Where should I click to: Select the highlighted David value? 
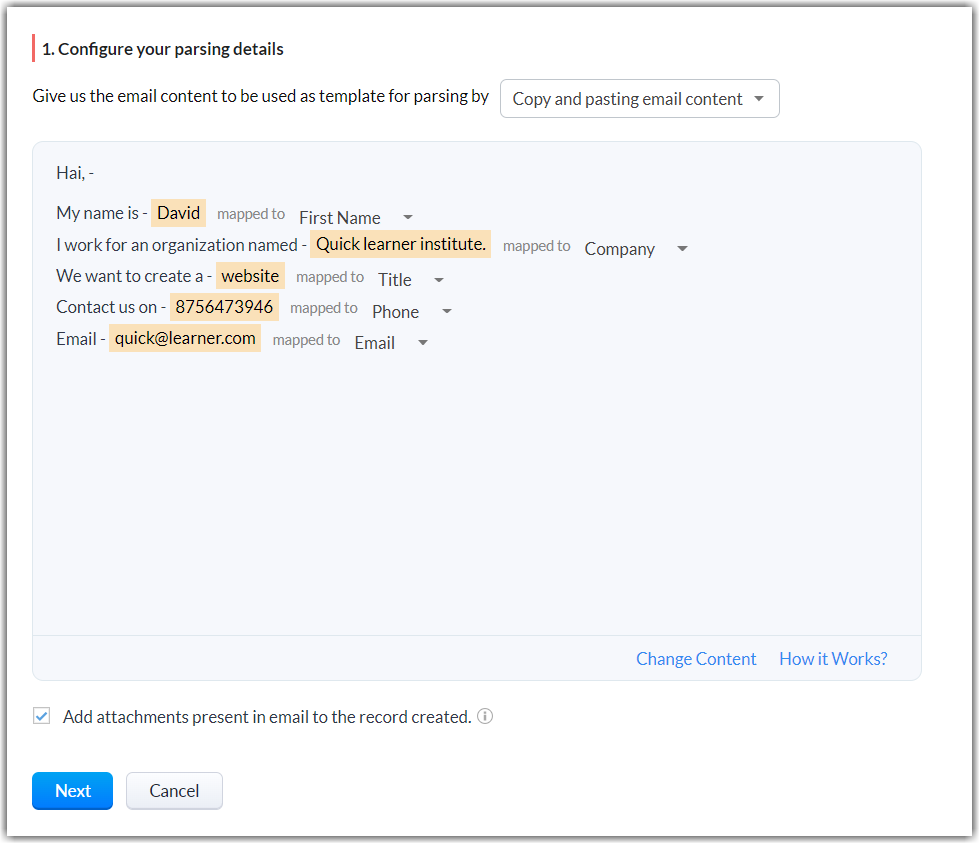(178, 213)
